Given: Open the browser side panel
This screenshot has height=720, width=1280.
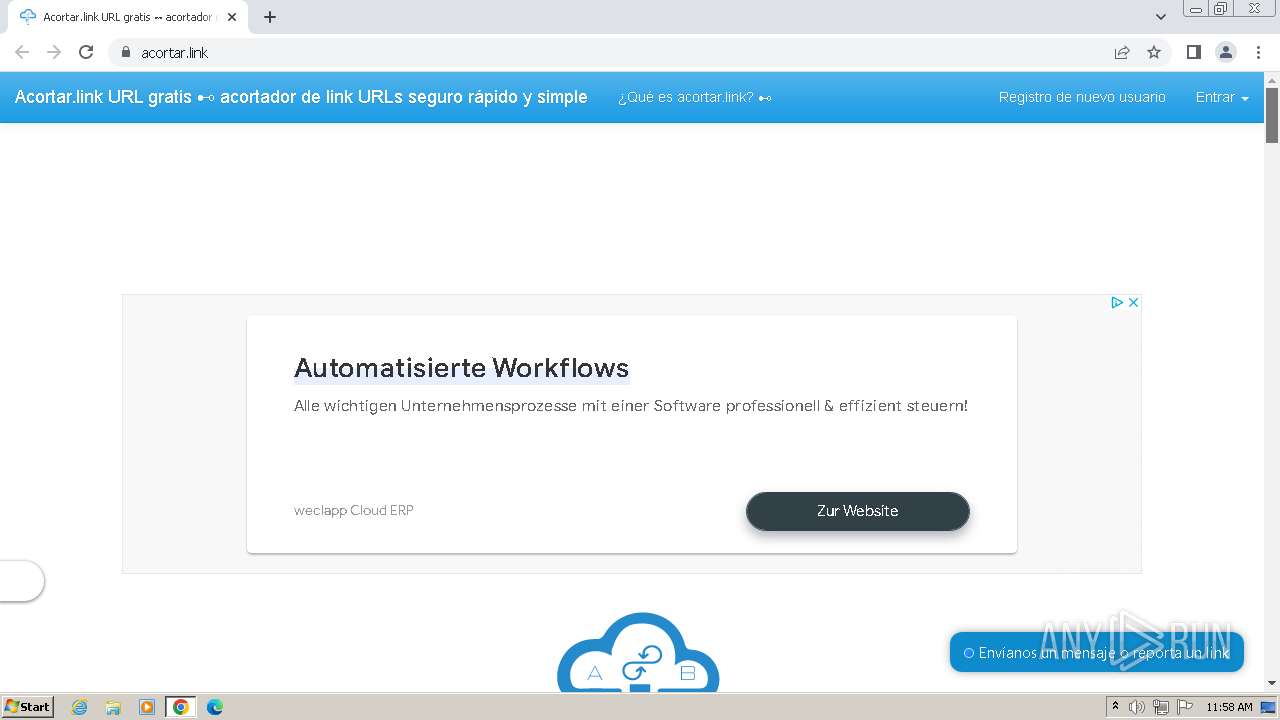Looking at the screenshot, I should (1193, 52).
